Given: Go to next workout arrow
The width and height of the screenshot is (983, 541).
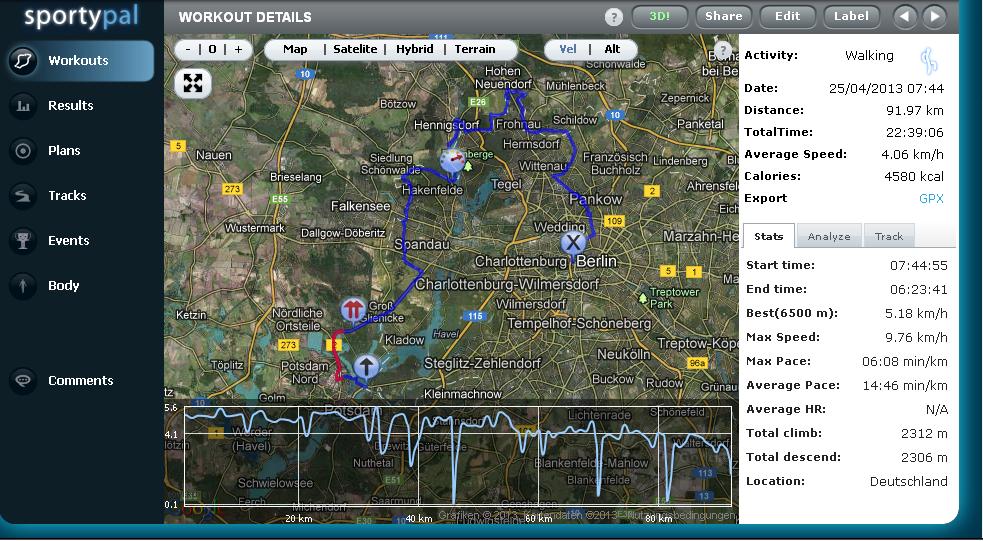Looking at the screenshot, I should (x=934, y=16).
